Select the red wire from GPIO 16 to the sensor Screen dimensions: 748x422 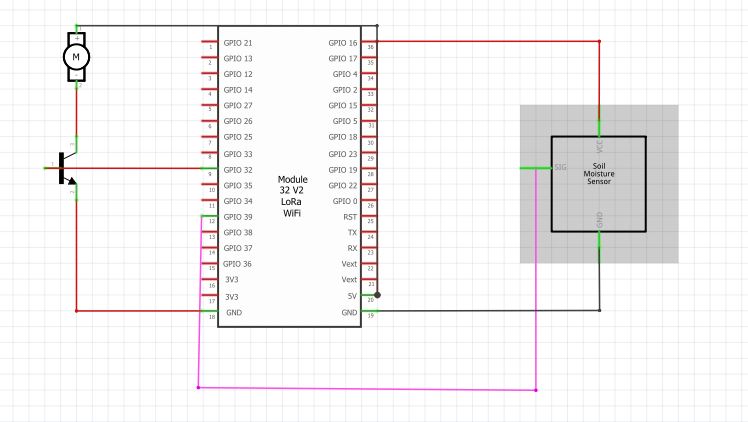pos(490,42)
